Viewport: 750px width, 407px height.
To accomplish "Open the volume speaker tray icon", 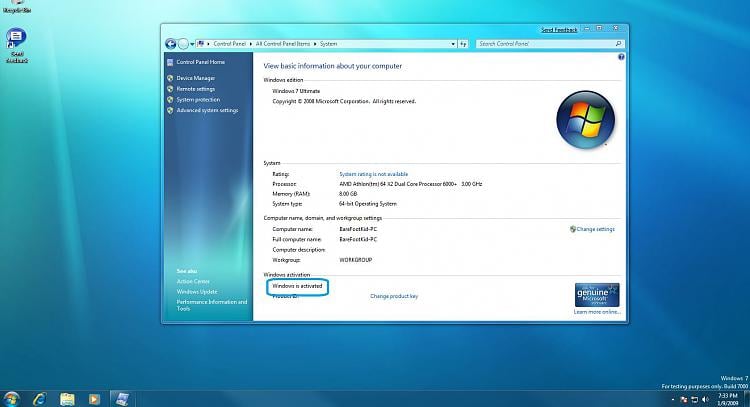I will click(705, 399).
